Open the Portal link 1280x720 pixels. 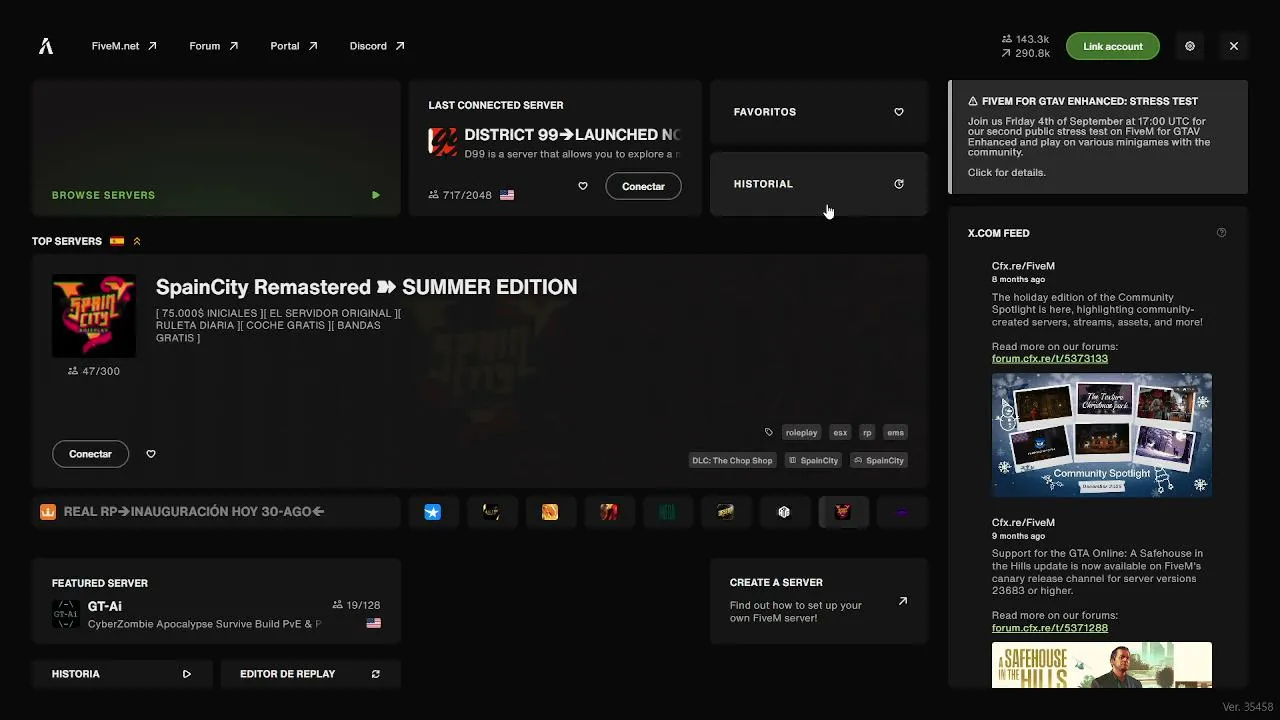[x=294, y=46]
